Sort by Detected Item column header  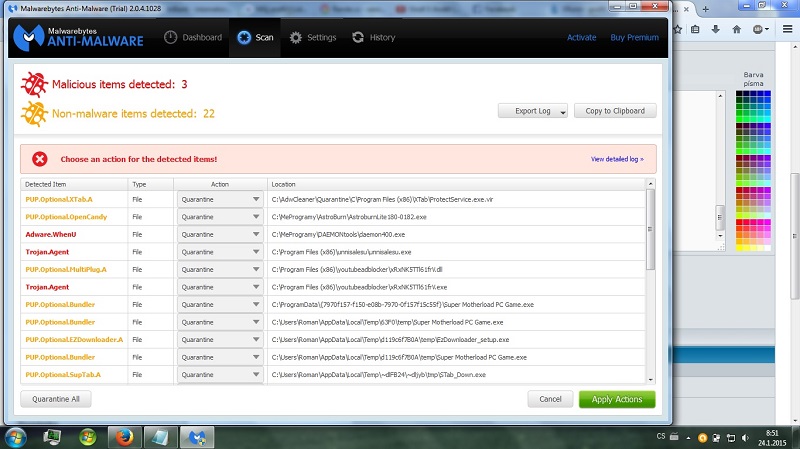74,184
